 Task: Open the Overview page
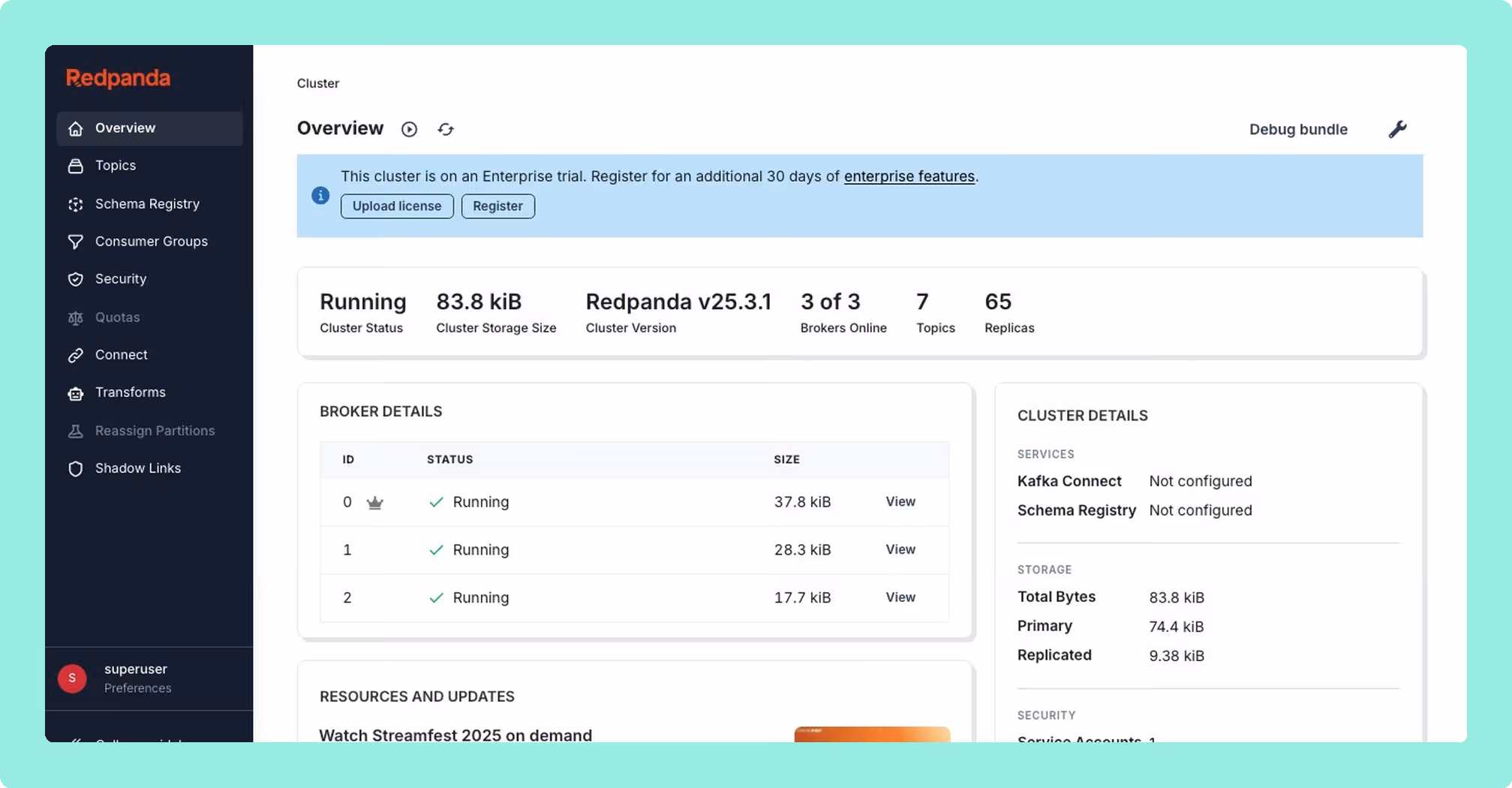pos(149,128)
